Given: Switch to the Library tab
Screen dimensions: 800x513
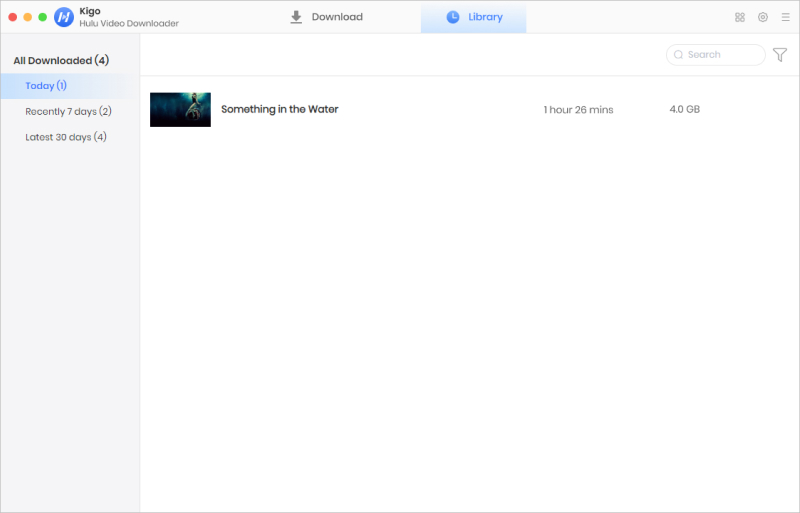Looking at the screenshot, I should click(x=473, y=17).
